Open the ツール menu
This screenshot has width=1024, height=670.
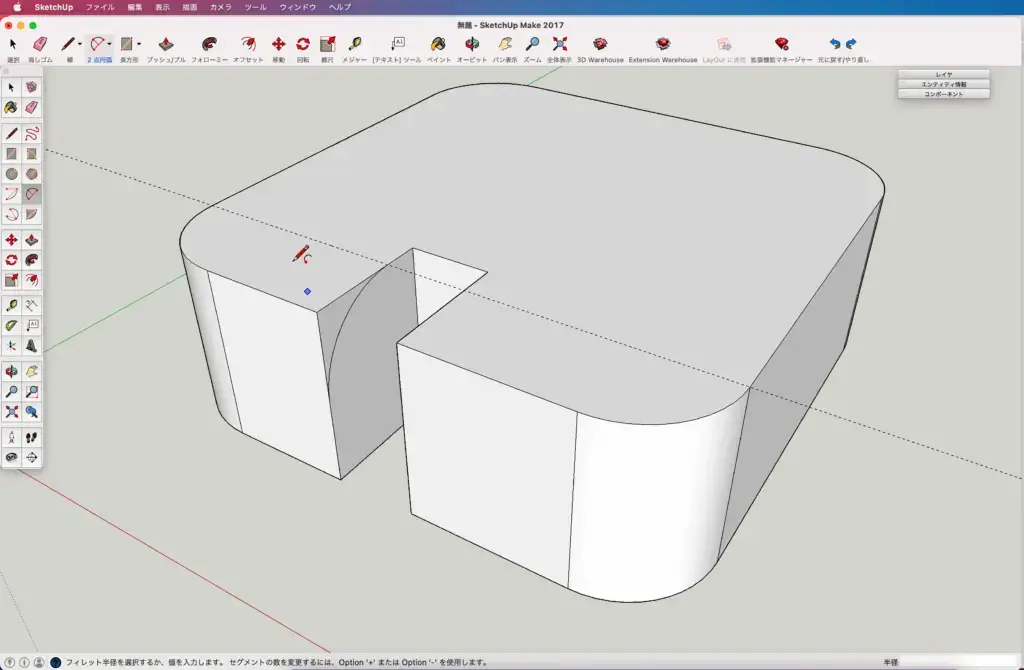(255, 7)
